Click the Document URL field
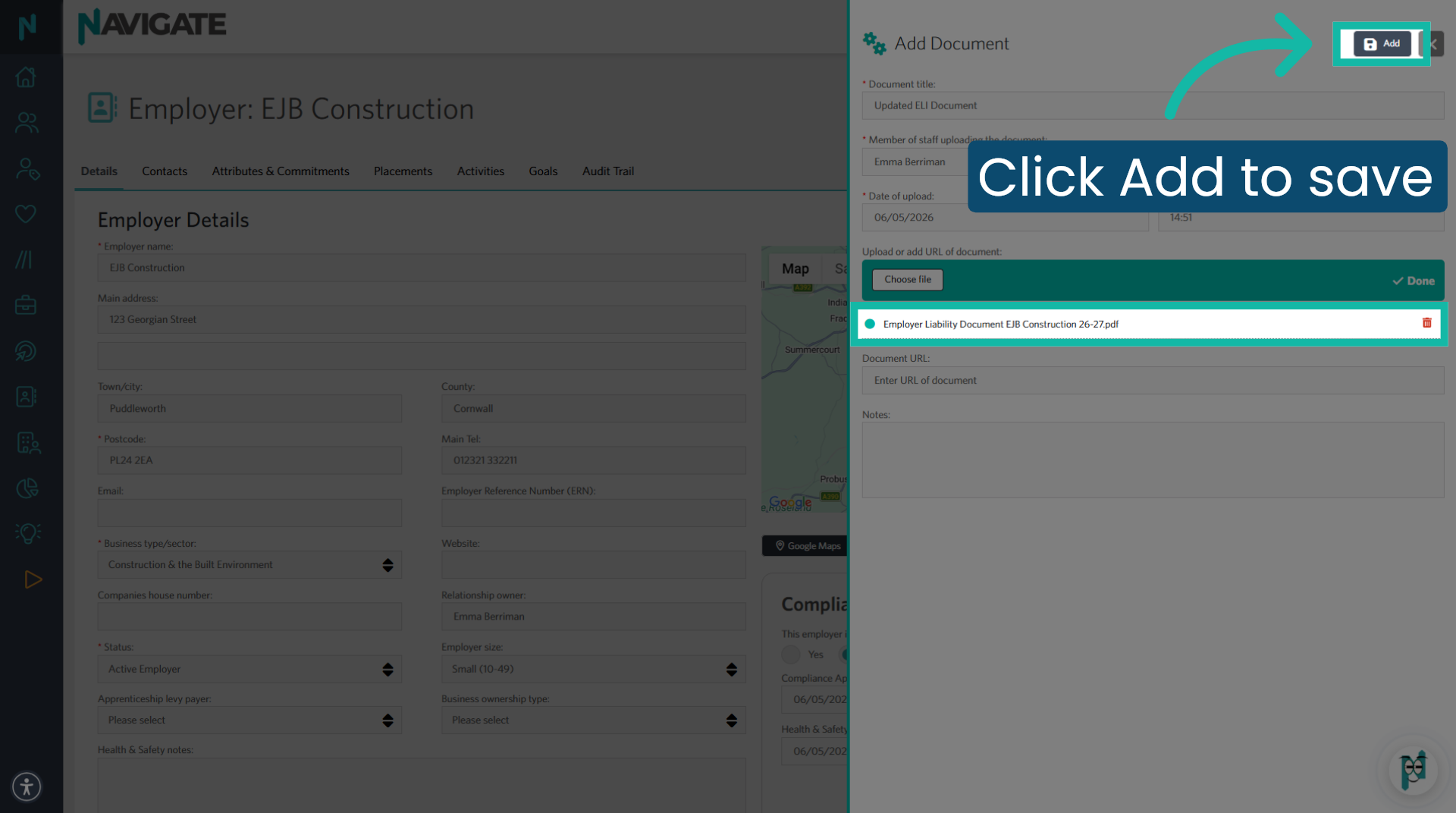 pos(1153,381)
